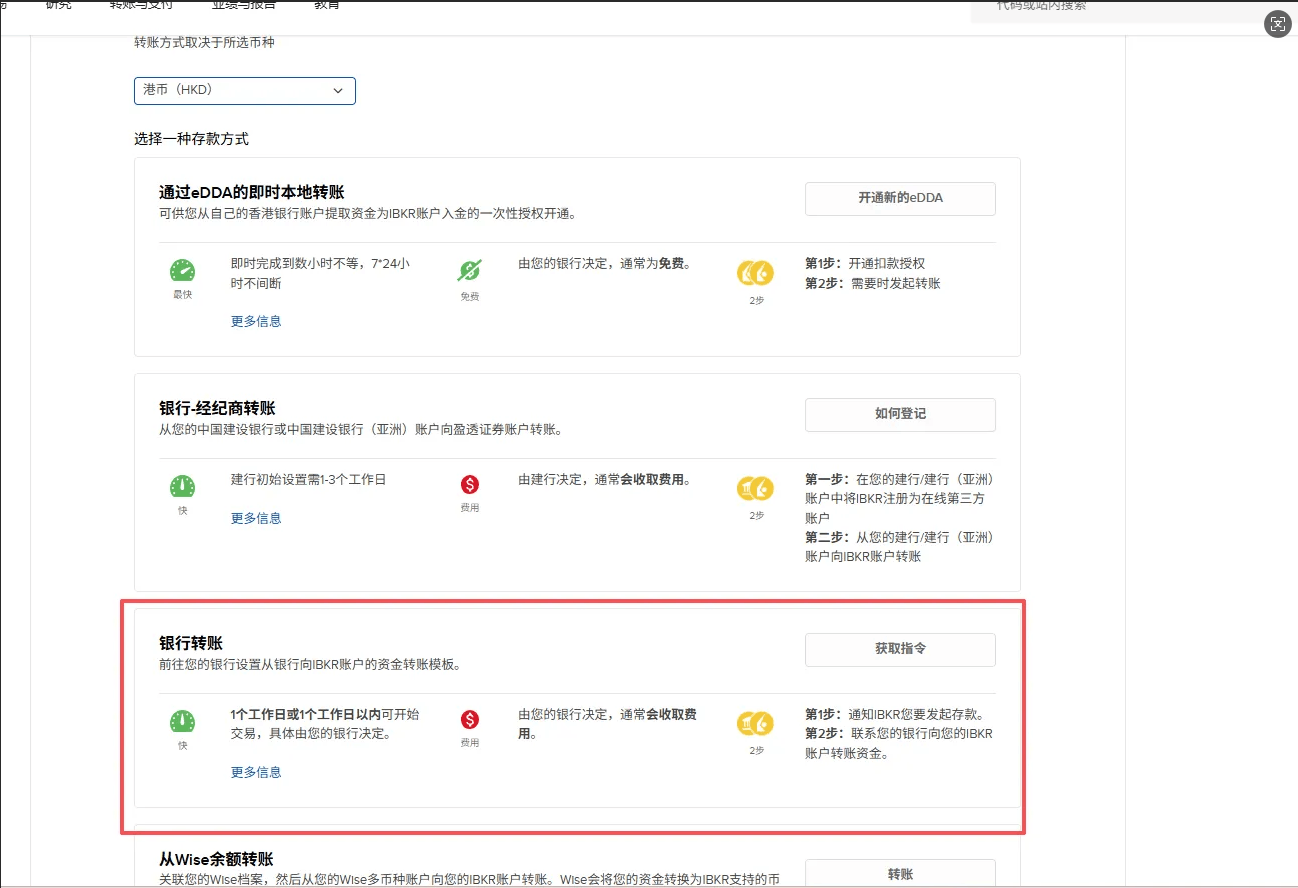Open the 港币（HKD）currency dropdown

(245, 90)
